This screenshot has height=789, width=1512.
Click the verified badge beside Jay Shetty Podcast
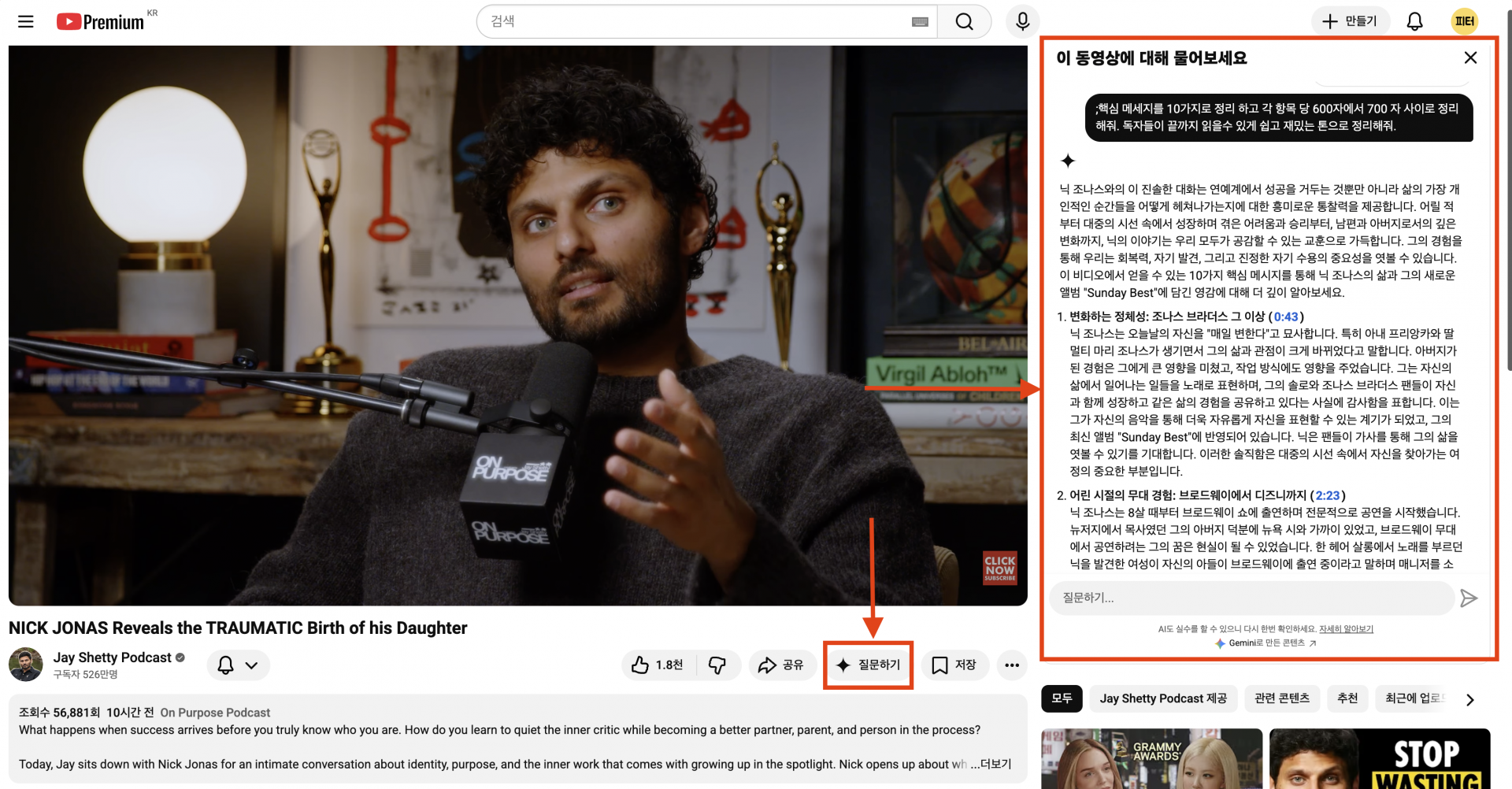click(x=180, y=657)
